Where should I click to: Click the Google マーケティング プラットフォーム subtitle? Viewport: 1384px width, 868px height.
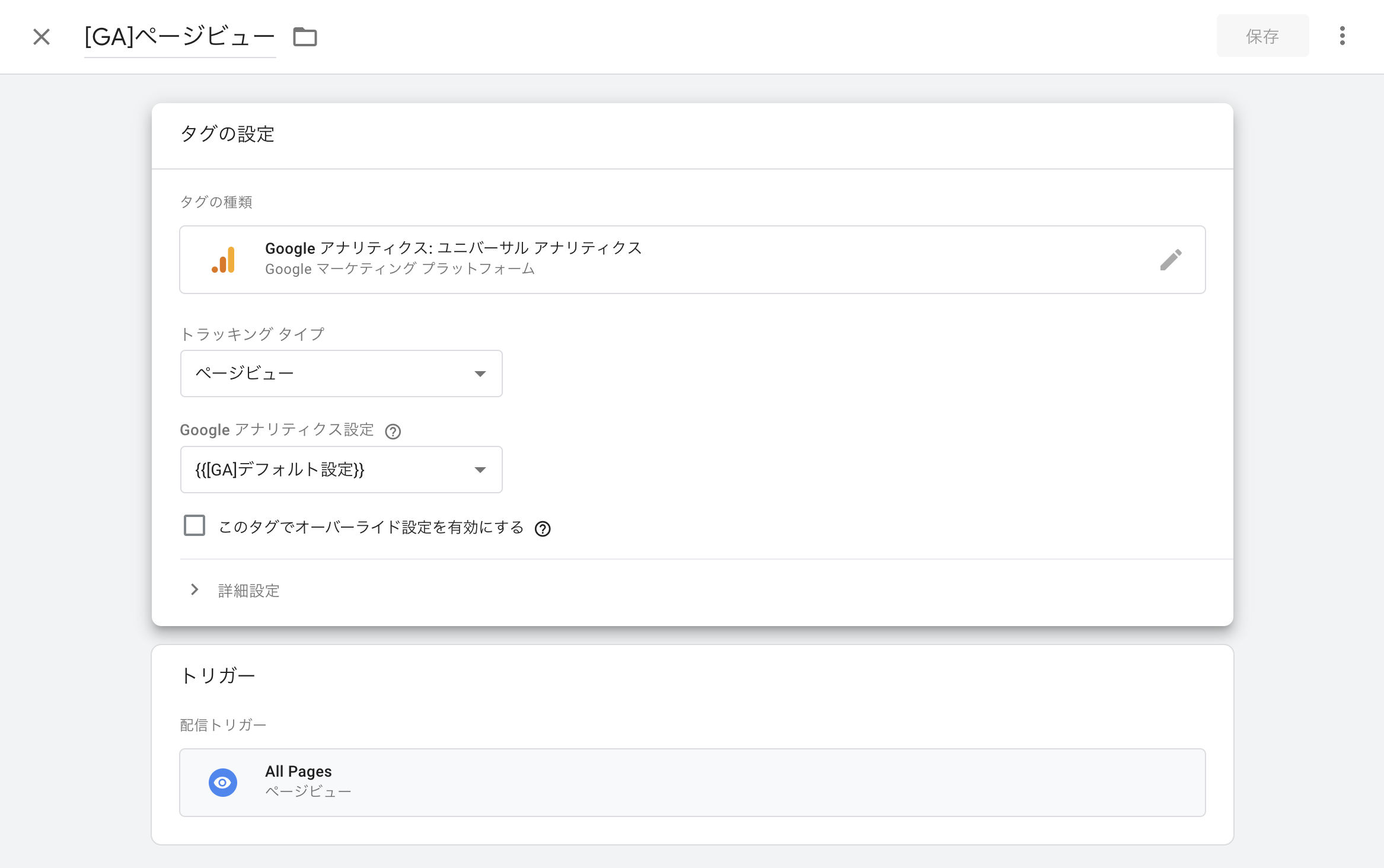[x=400, y=269]
